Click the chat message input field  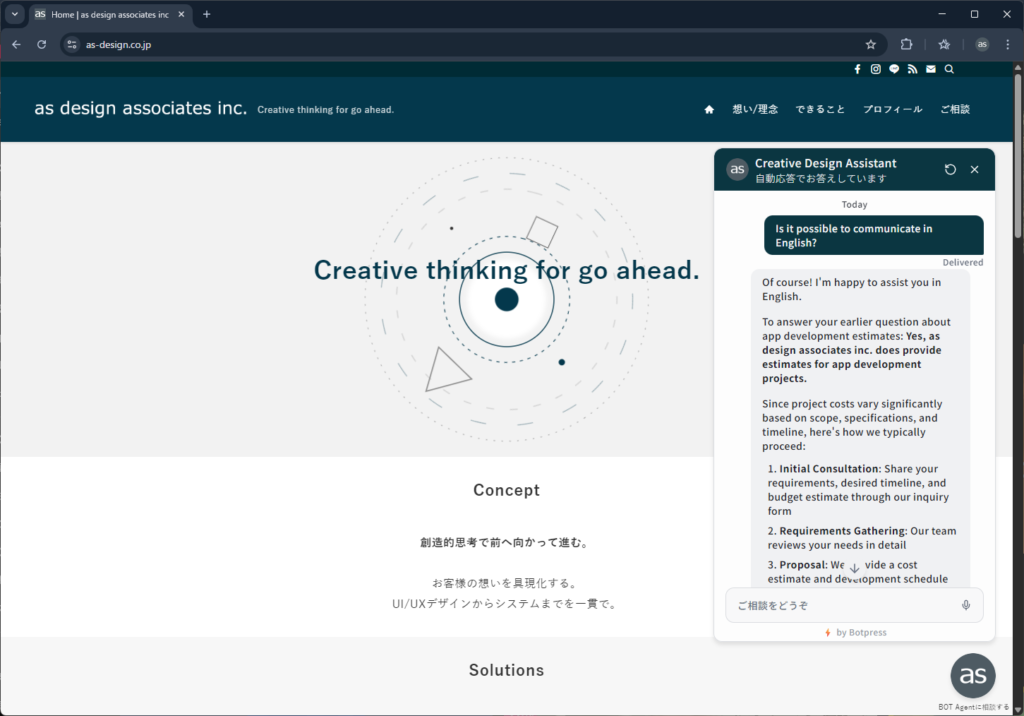coord(840,605)
